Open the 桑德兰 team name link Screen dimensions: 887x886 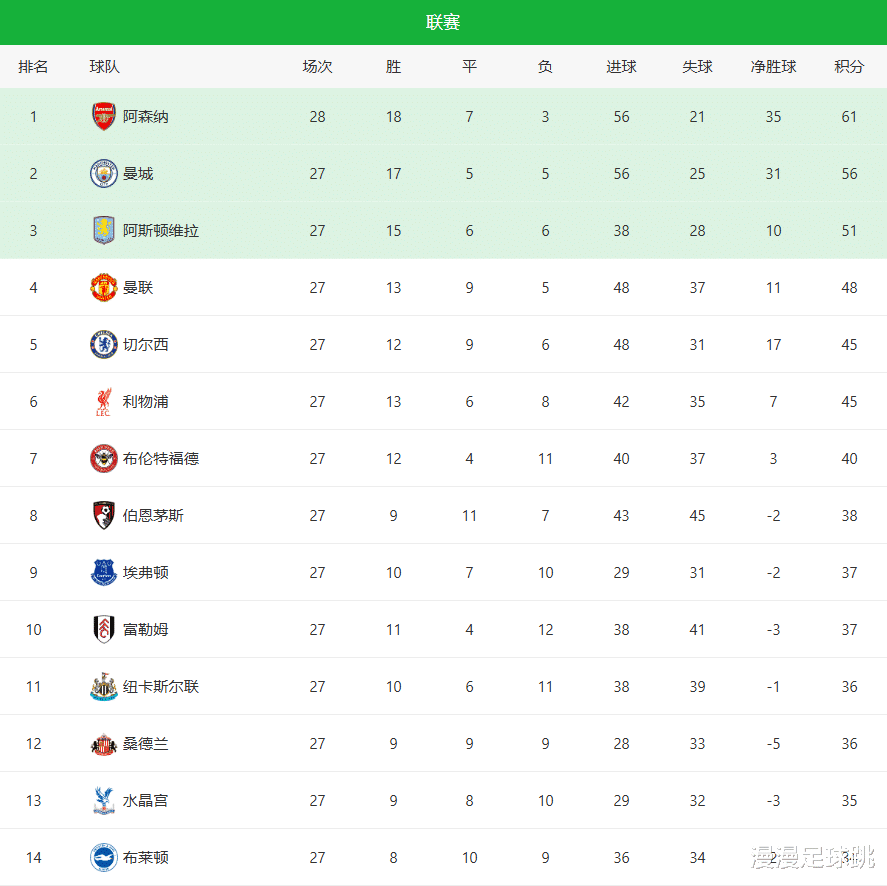(146, 744)
